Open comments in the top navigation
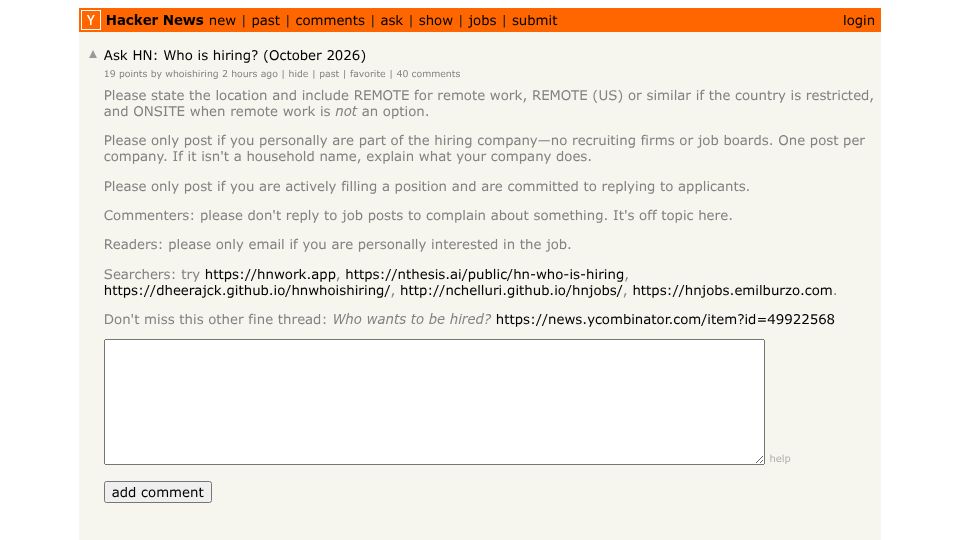960x540 pixels. tap(330, 20)
